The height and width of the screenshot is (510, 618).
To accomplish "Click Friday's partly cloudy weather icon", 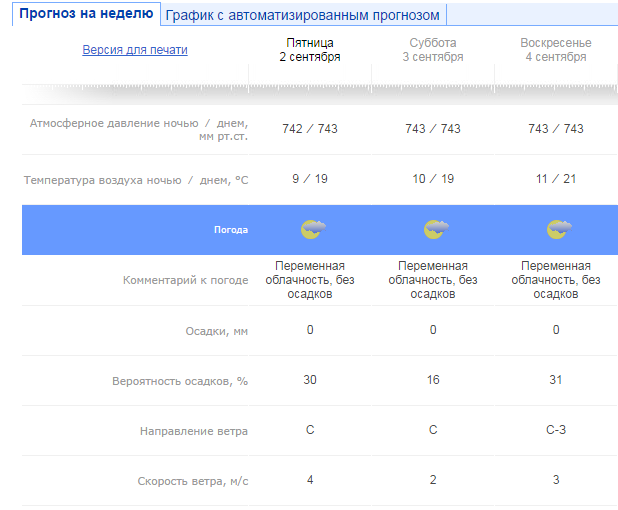I will point(312,229).
